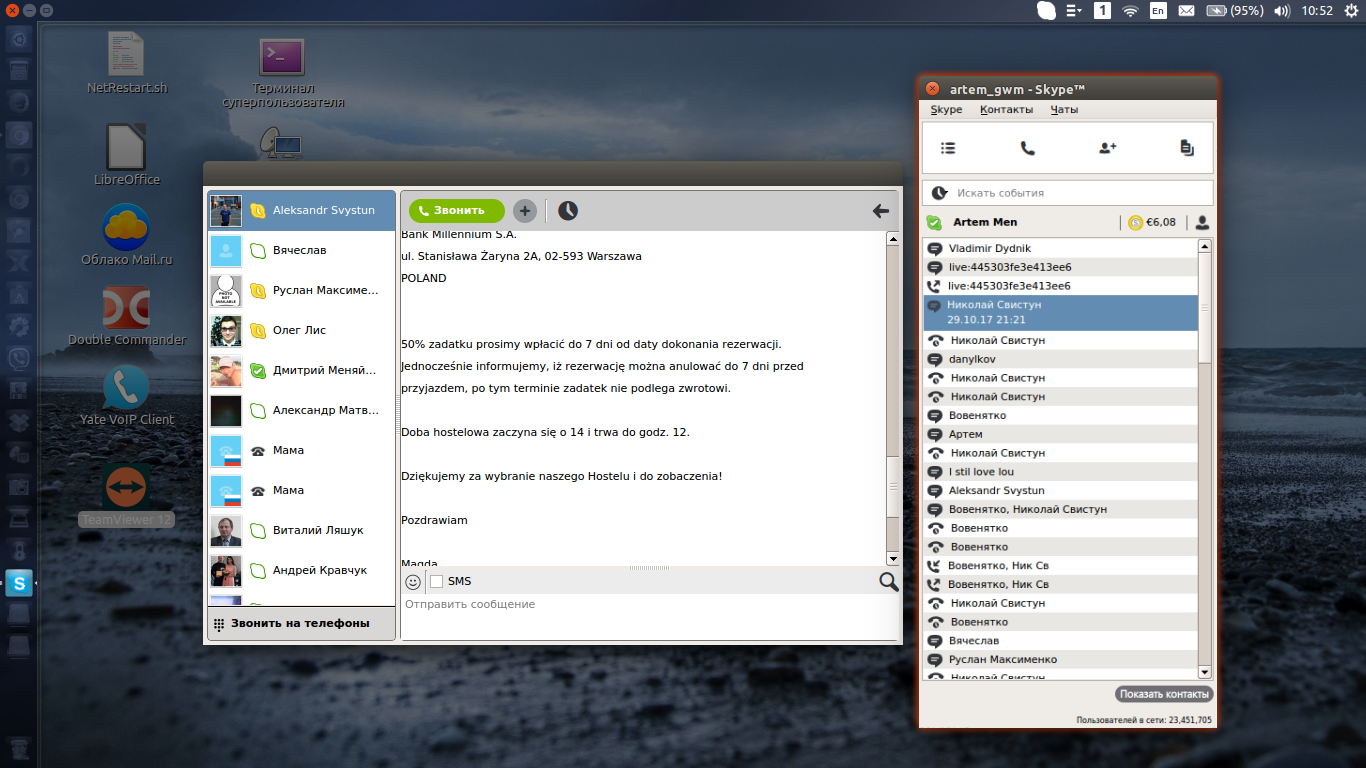This screenshot has width=1366, height=768.
Task: Select the Double Commander desktop icon
Action: click(x=127, y=315)
